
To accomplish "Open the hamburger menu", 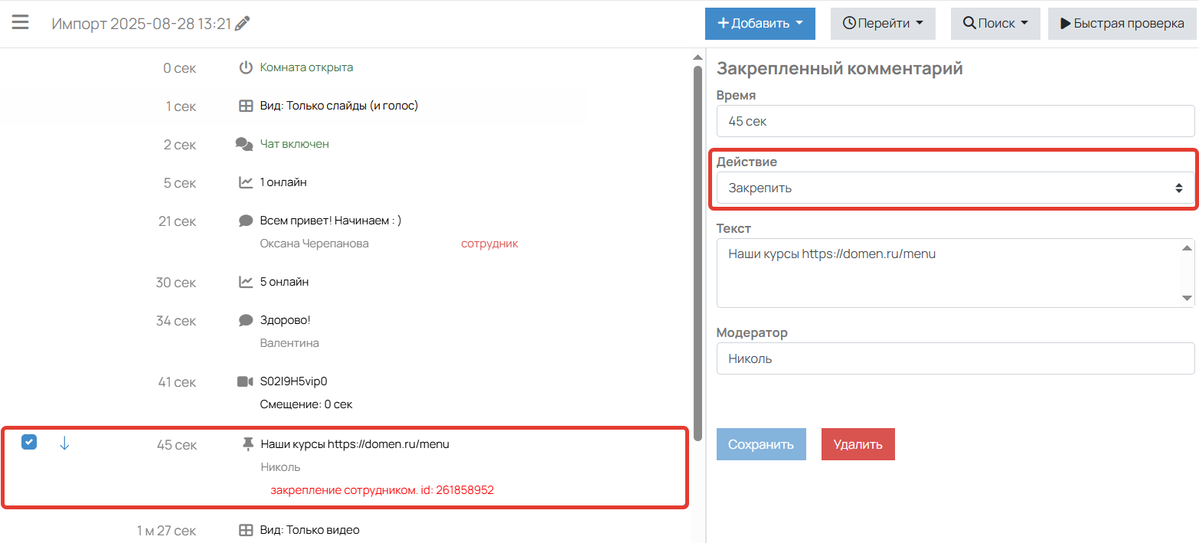I will pos(20,22).
